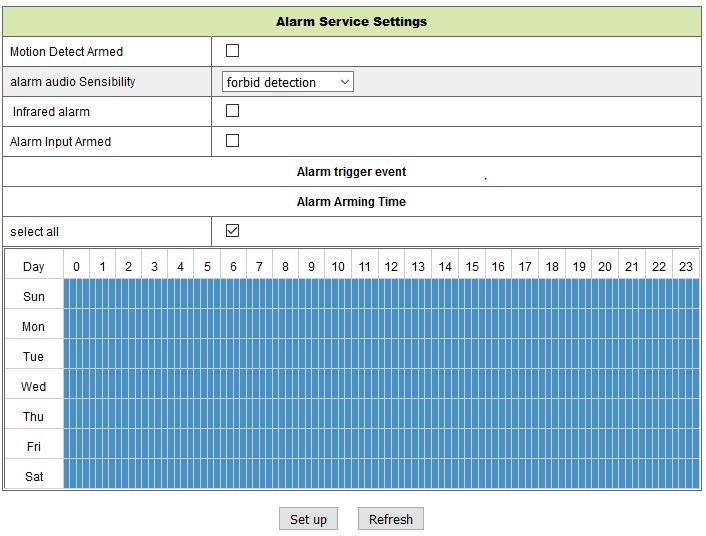
Task: Click the Wed row label
Action: [34, 386]
